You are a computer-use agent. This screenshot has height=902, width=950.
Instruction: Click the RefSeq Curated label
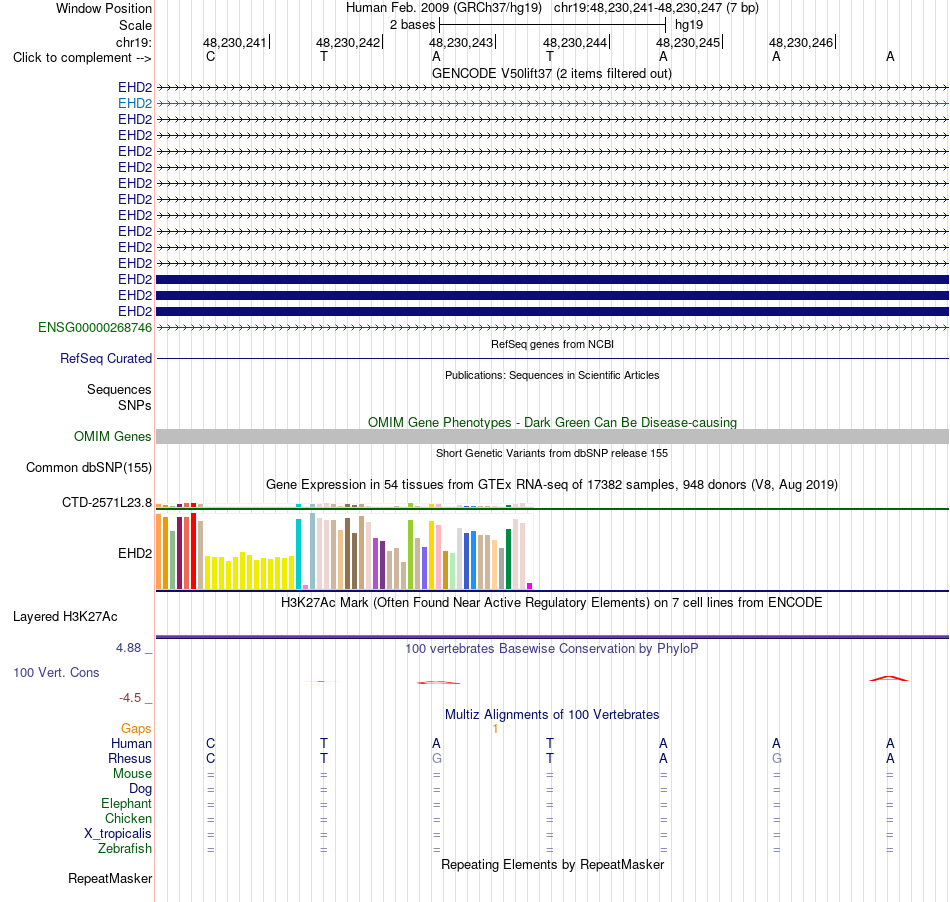click(x=105, y=359)
